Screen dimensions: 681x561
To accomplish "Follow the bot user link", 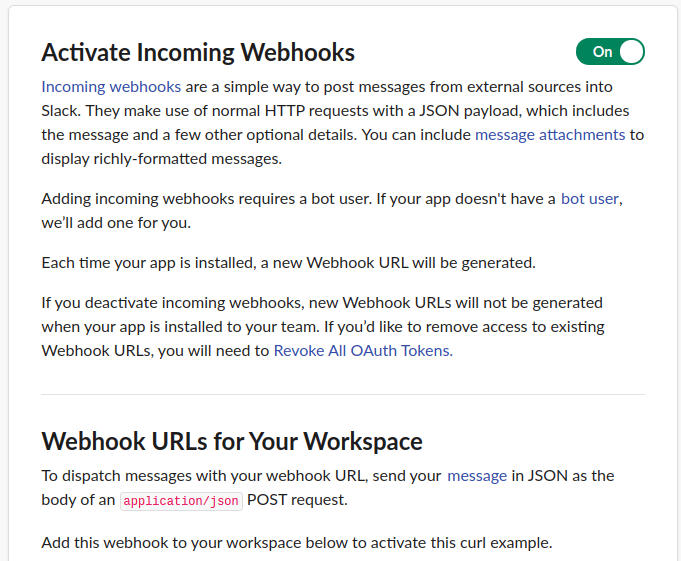I will coord(590,199).
